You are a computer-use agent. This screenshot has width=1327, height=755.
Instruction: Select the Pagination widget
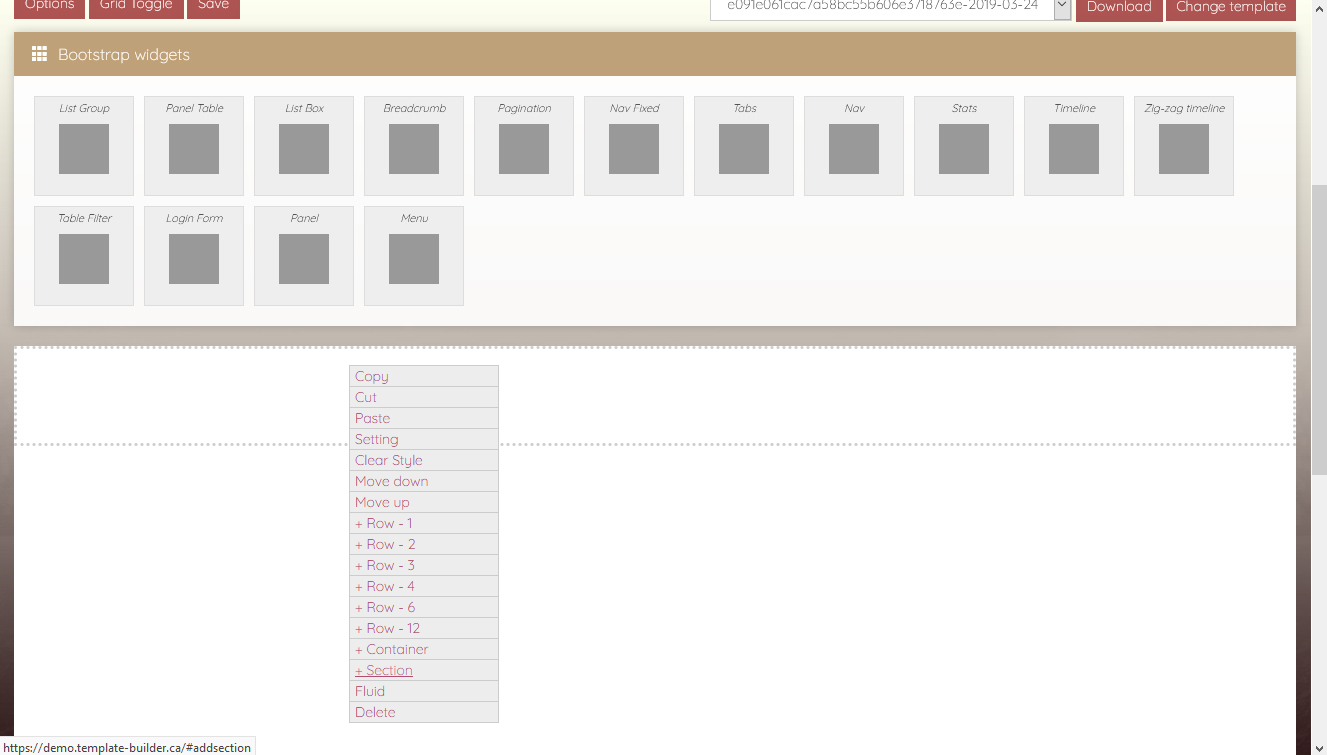click(524, 147)
